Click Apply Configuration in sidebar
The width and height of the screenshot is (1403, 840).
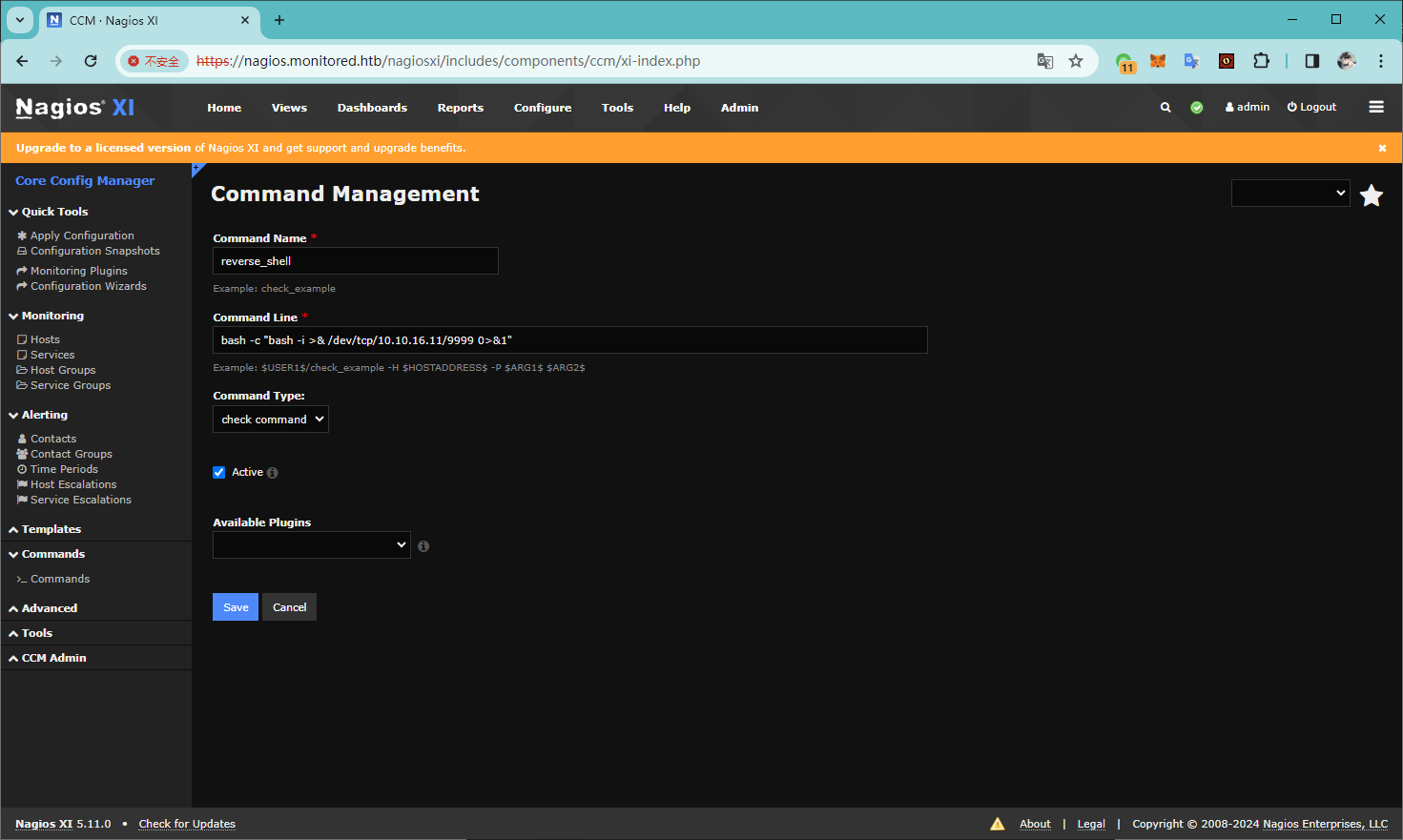point(82,236)
